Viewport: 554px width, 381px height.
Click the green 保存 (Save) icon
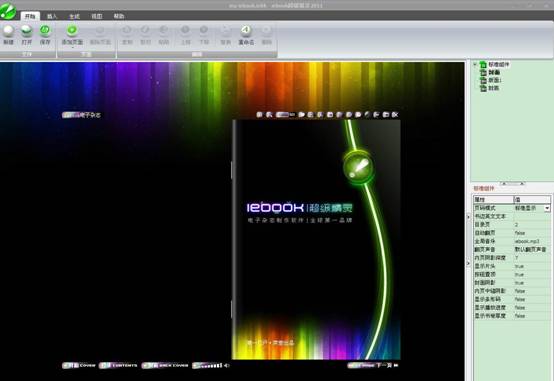coord(45,31)
